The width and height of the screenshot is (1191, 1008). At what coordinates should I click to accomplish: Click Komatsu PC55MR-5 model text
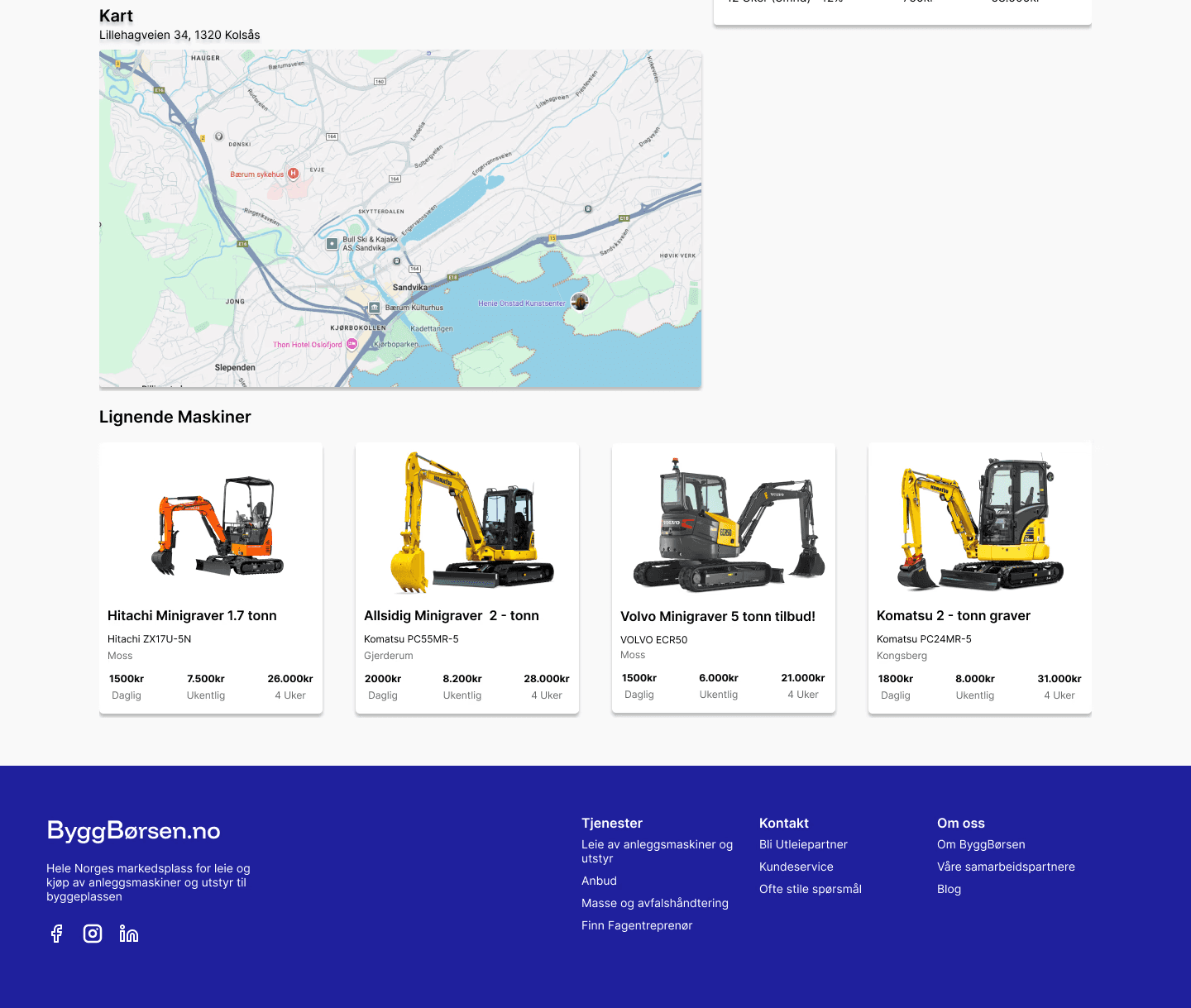411,639
